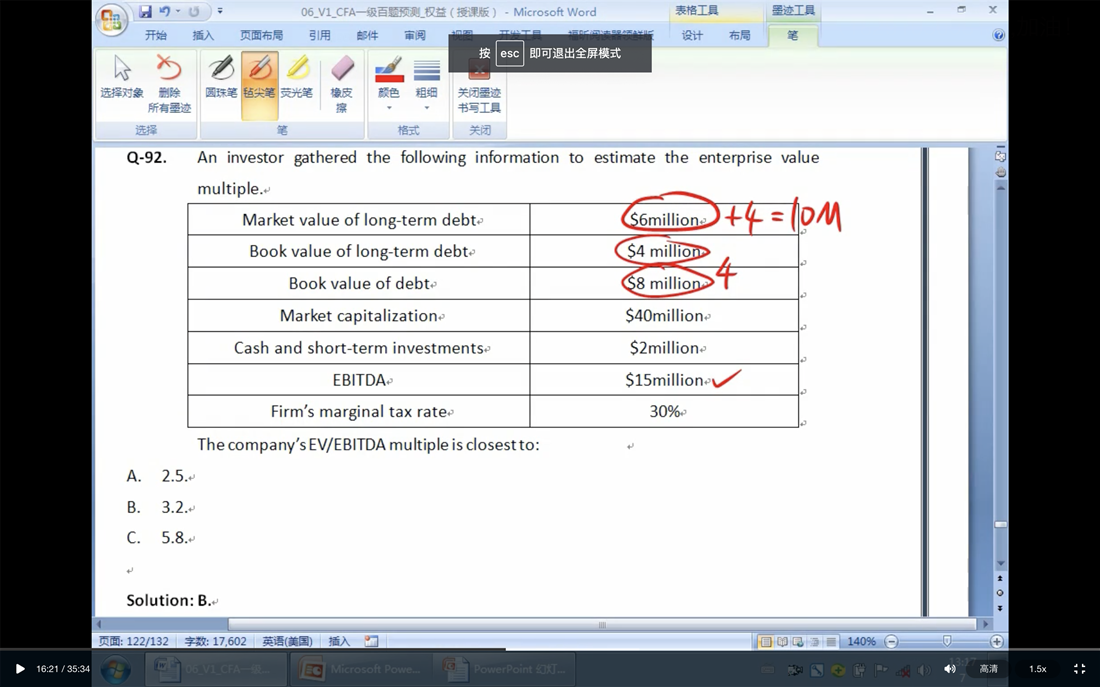Save document via Quick Access icon
The width and height of the screenshot is (1100, 687).
[x=145, y=11]
